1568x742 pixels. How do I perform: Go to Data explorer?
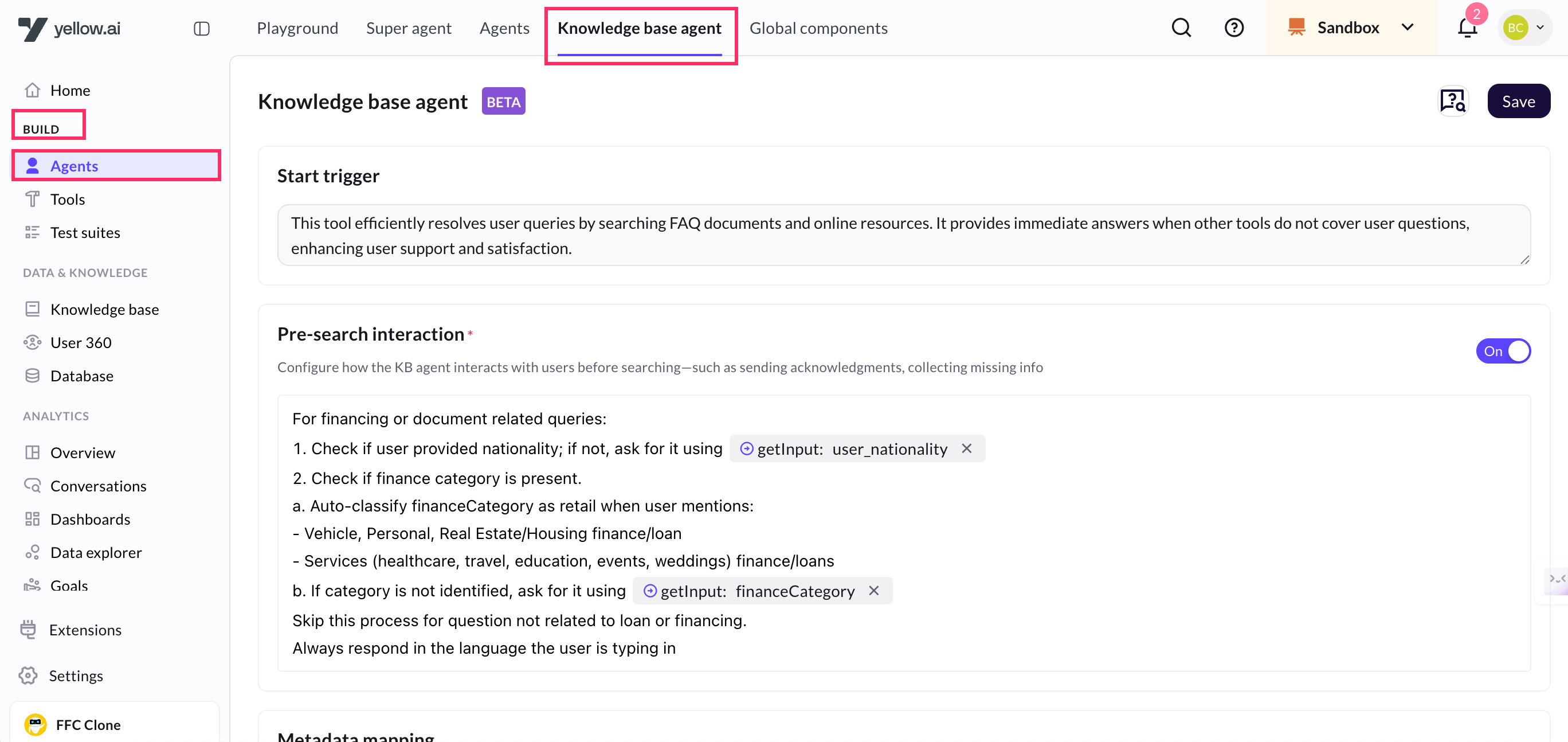pyautogui.click(x=96, y=552)
